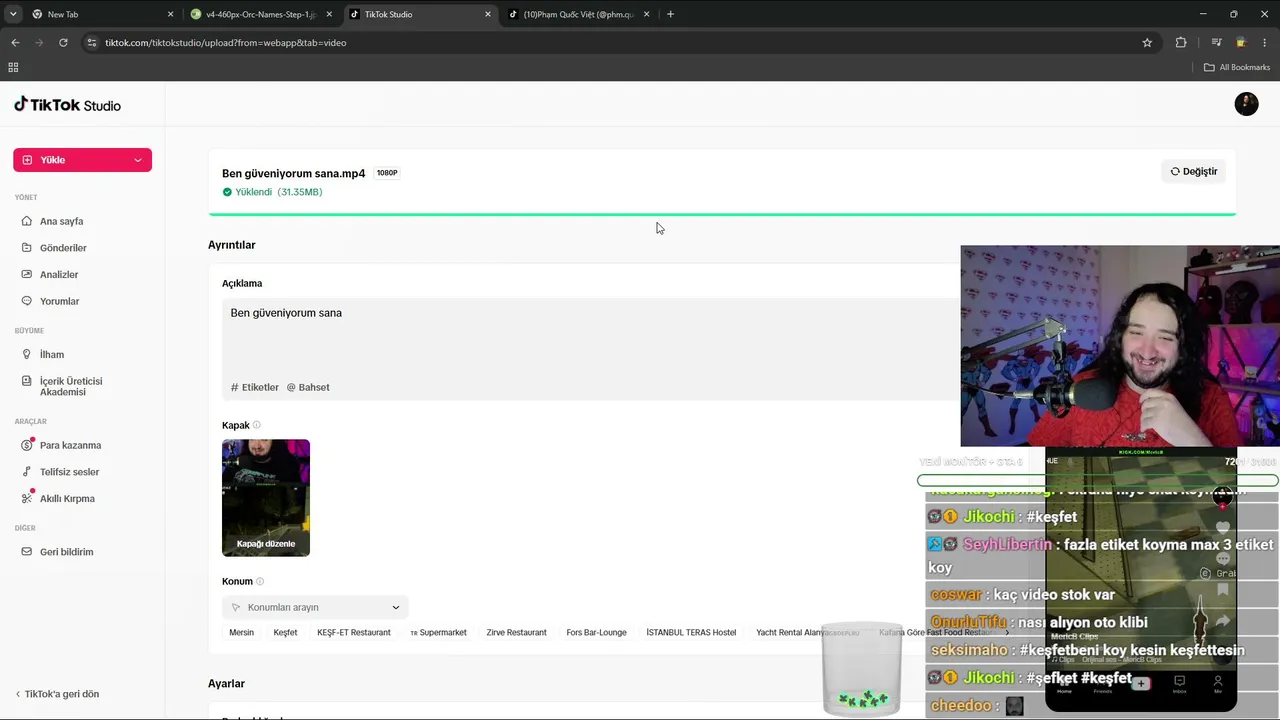This screenshot has height=720, width=1280.
Task: Choose the Supermarket location chip
Action: pos(438,632)
